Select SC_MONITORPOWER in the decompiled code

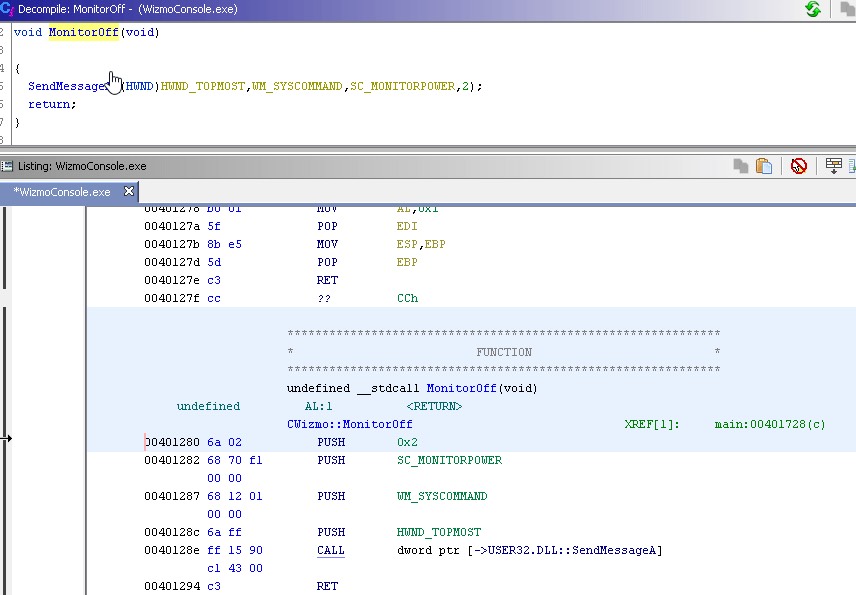(402, 86)
